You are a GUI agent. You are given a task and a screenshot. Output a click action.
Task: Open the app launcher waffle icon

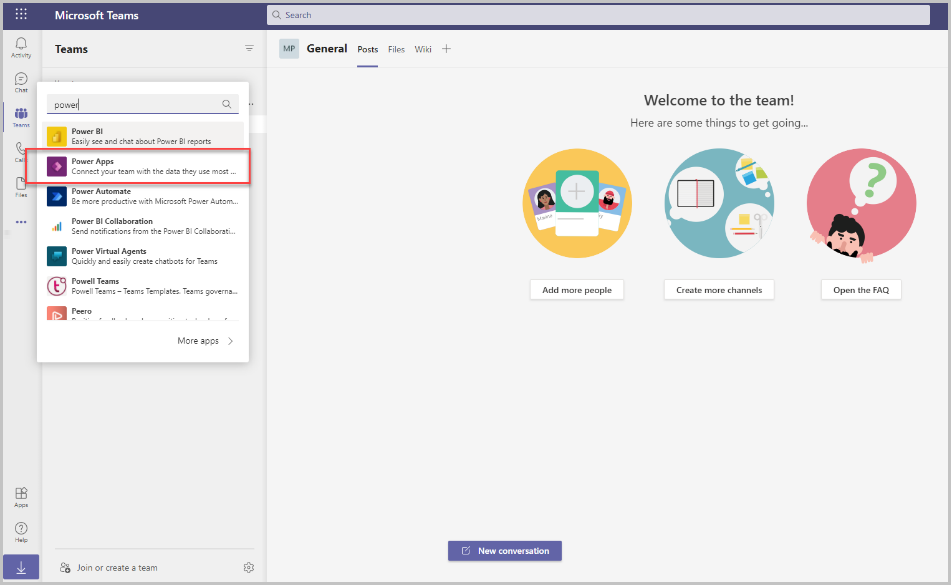point(20,14)
